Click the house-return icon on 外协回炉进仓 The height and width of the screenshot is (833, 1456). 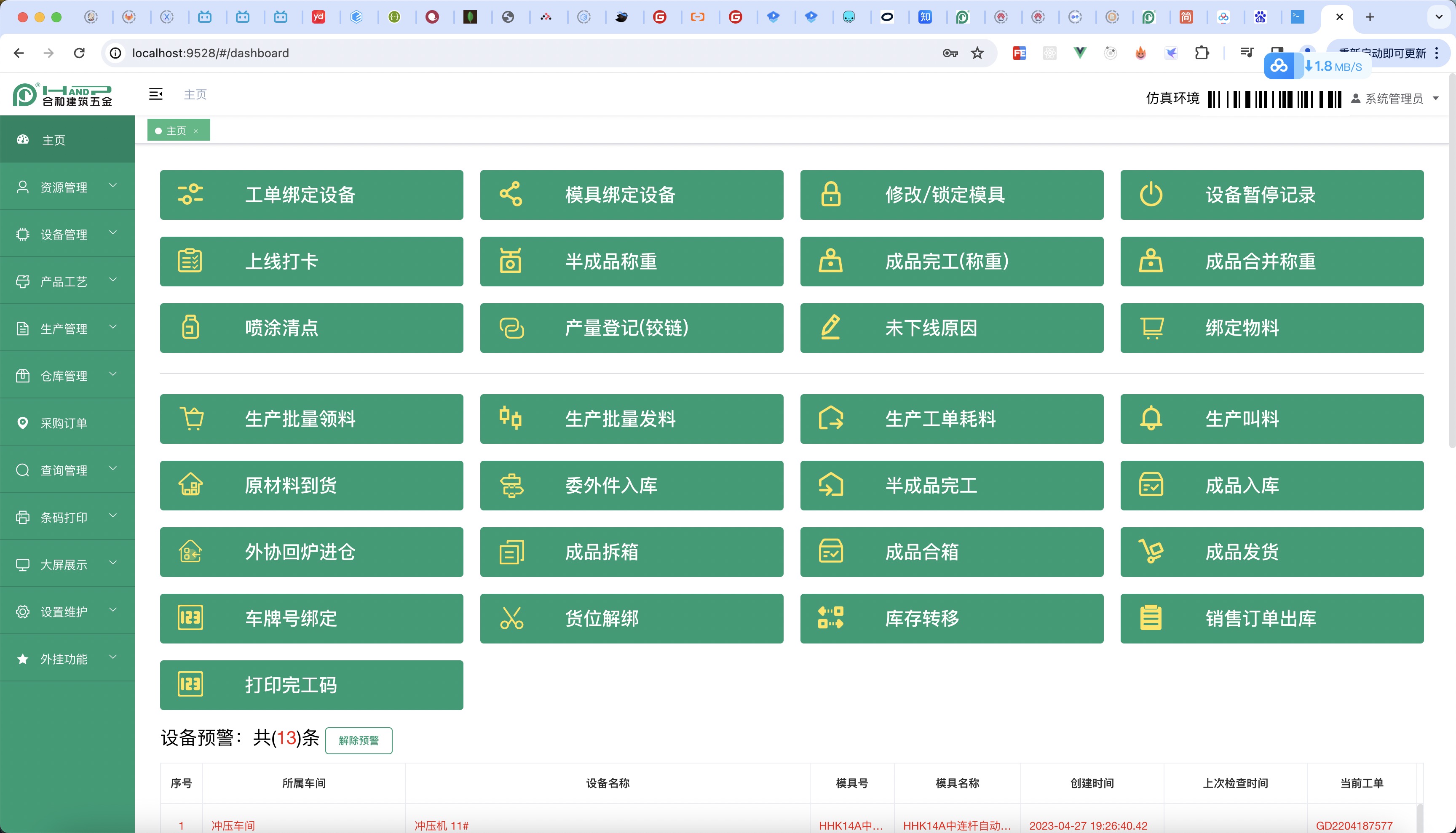(x=190, y=552)
